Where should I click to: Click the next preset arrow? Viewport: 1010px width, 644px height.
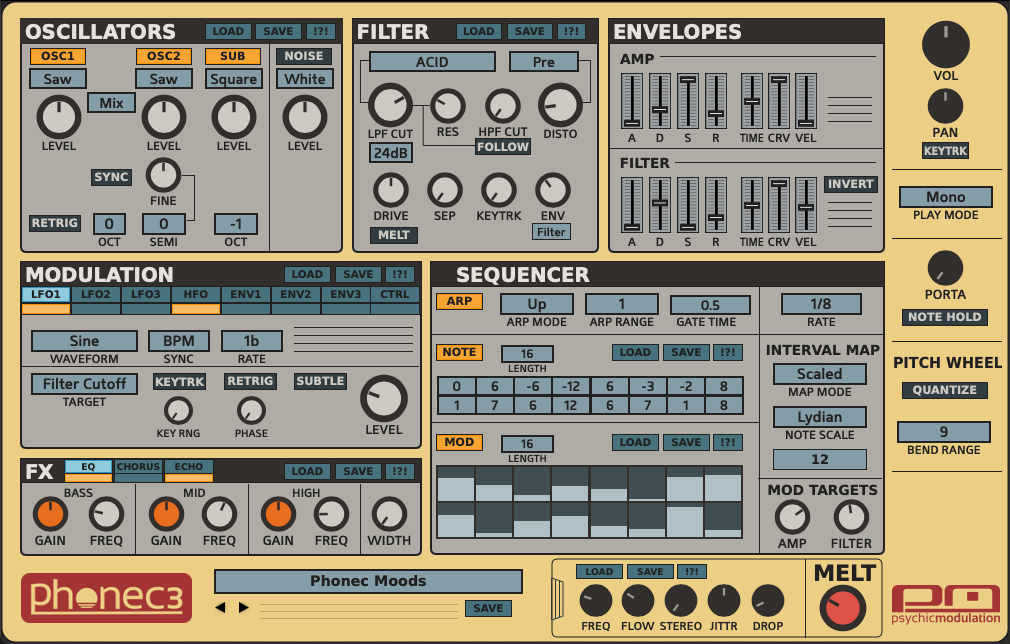(x=243, y=607)
